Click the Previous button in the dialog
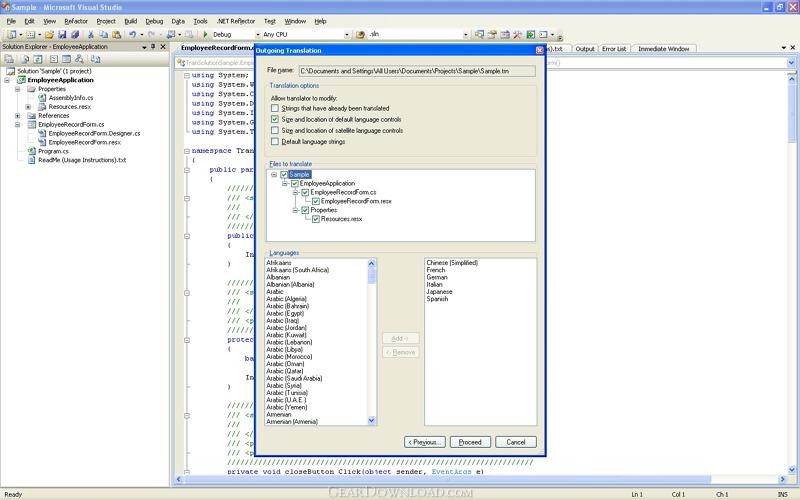Screen dimensions: 800x500 point(424,442)
